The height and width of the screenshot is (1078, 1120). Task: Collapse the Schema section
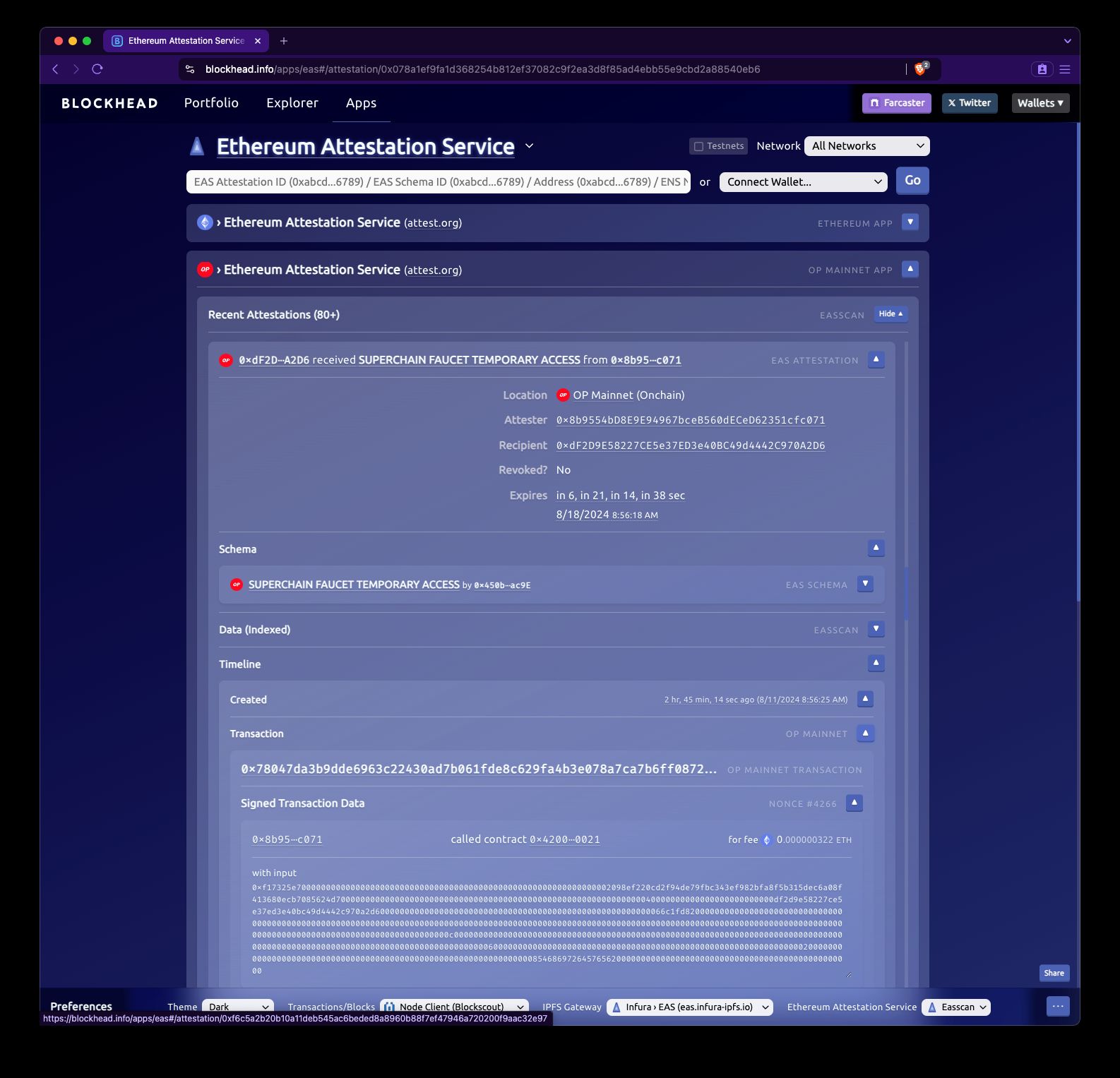click(x=876, y=548)
